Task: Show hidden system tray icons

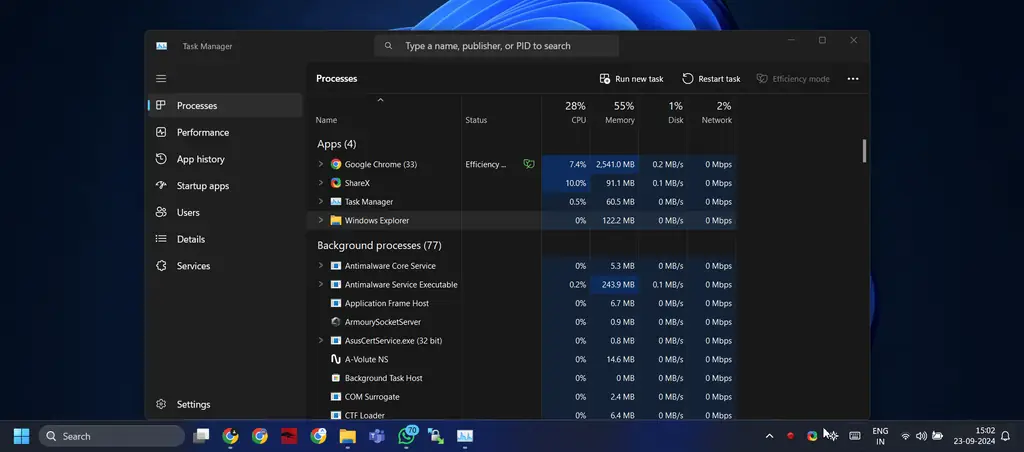Action: coord(769,436)
